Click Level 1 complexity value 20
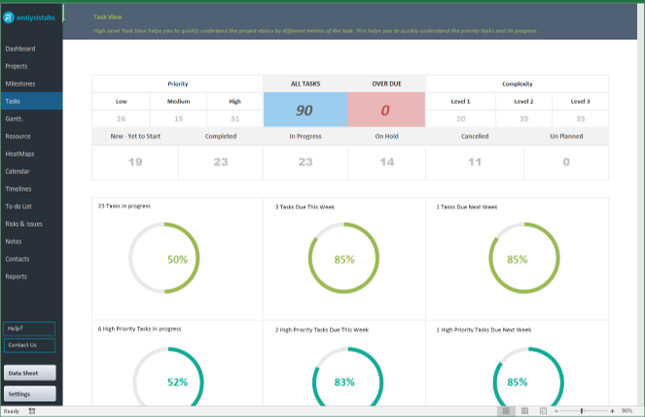 pos(461,119)
